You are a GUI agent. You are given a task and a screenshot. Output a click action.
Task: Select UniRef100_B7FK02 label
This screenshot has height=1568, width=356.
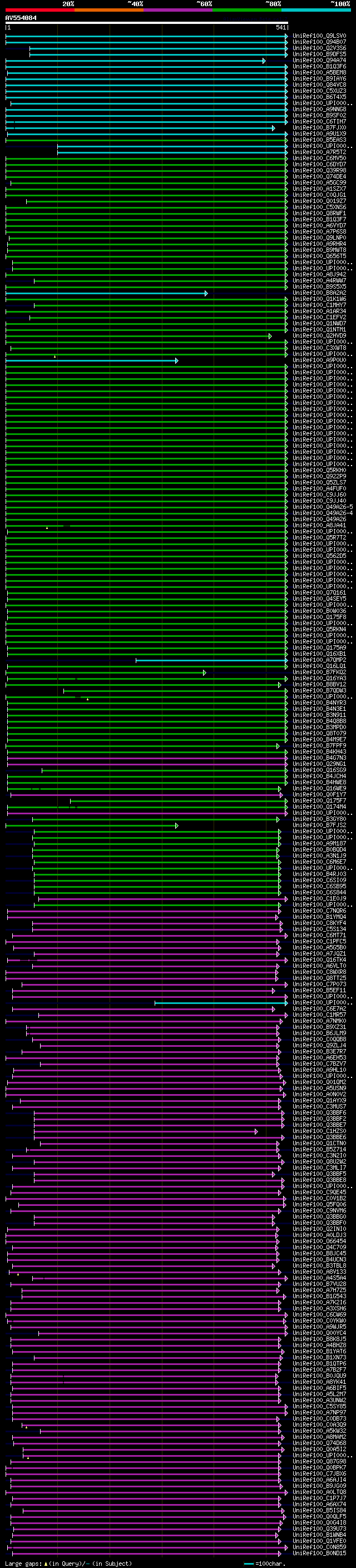click(319, 672)
